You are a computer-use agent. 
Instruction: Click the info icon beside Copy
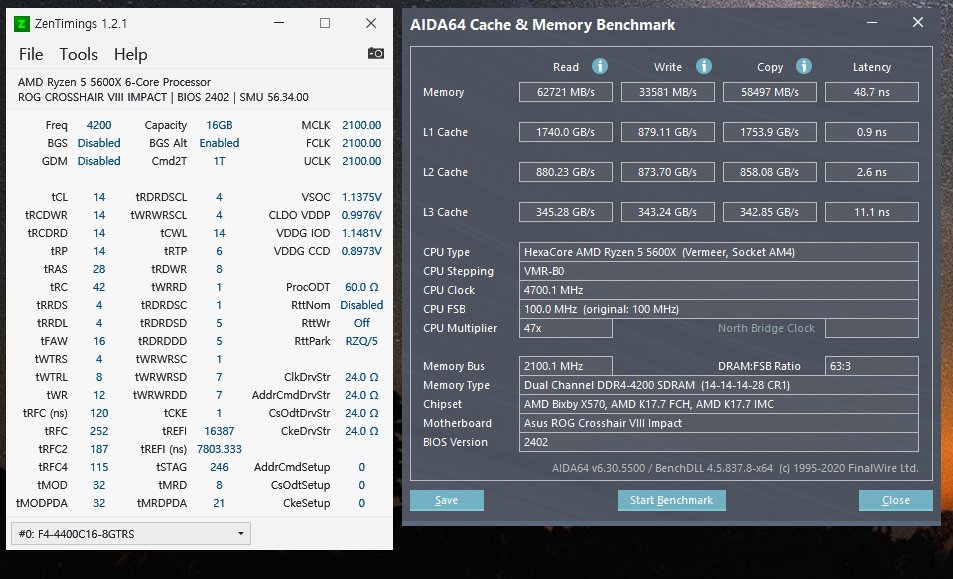coord(803,66)
